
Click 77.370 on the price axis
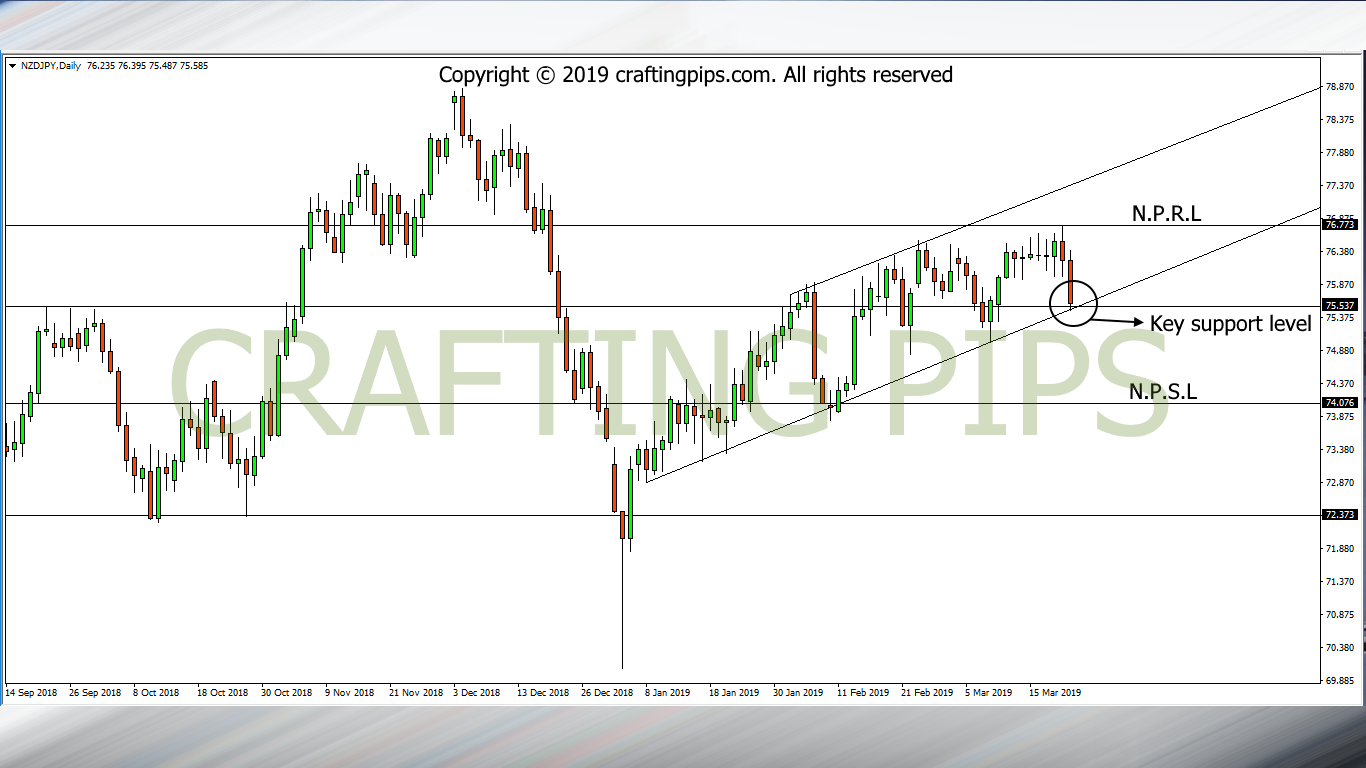point(1340,186)
